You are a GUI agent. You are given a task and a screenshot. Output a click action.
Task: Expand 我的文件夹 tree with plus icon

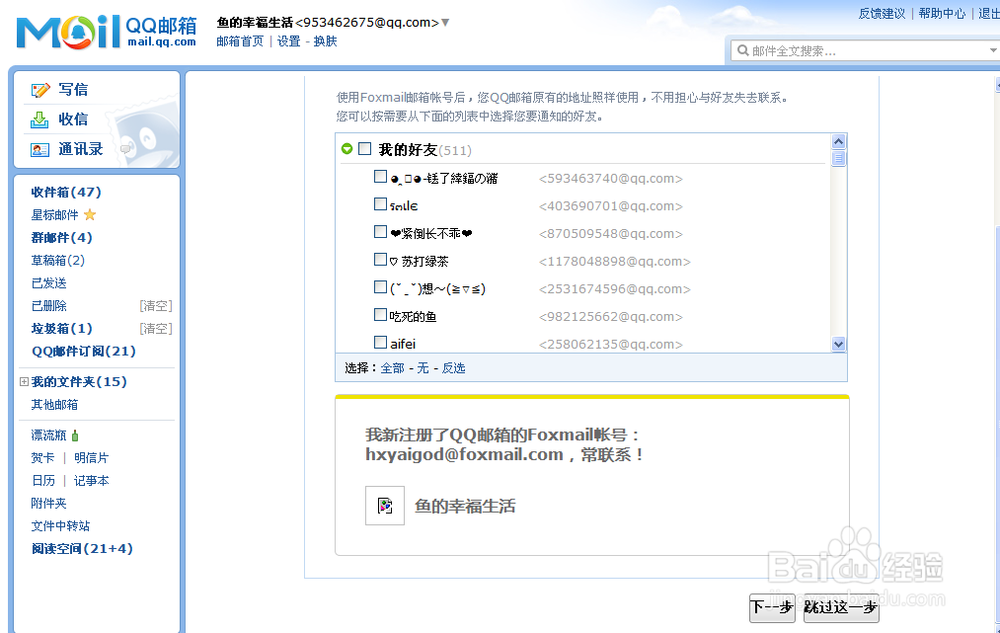pyautogui.click(x=24, y=382)
